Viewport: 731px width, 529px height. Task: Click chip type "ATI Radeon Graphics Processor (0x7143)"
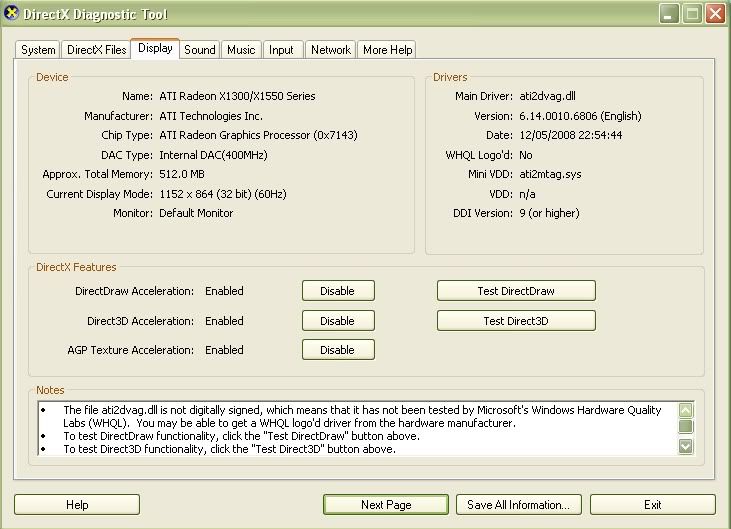pyautogui.click(x=258, y=135)
